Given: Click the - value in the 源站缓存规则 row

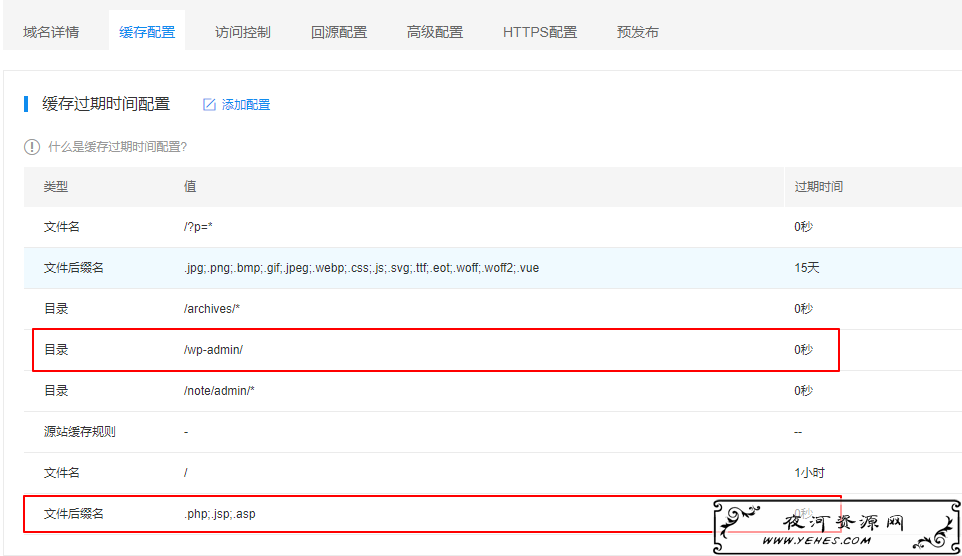Looking at the screenshot, I should coord(186,432).
